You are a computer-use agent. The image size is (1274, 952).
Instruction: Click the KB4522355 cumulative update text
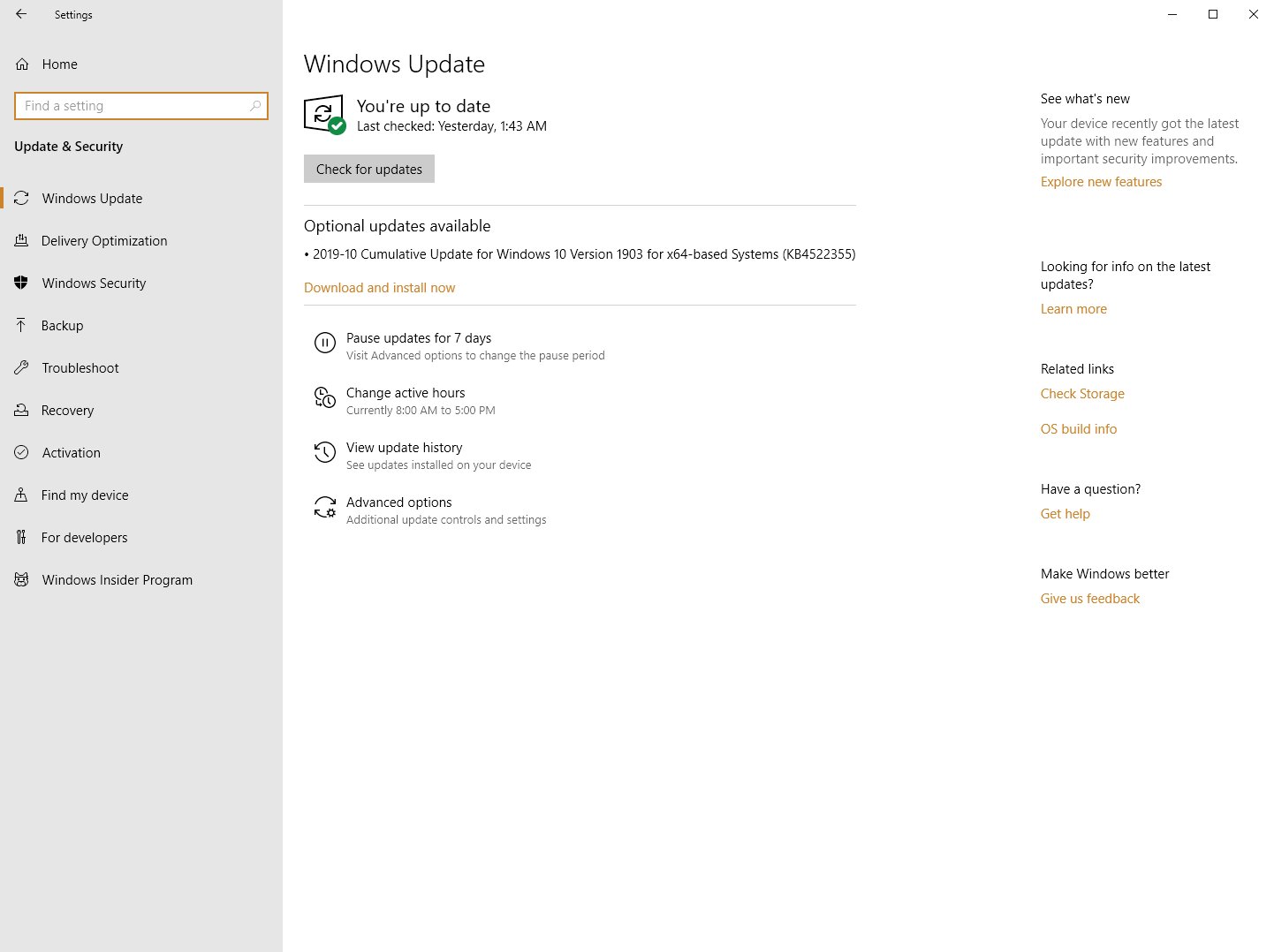tap(580, 254)
